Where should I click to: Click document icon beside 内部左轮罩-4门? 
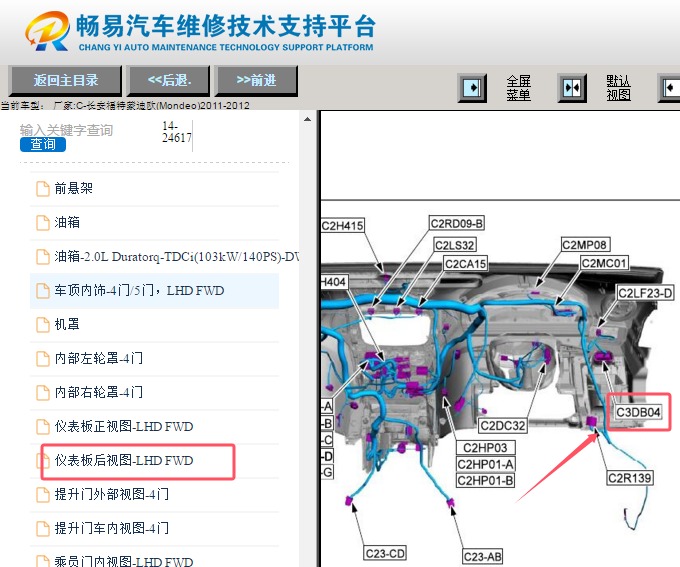click(x=42, y=359)
